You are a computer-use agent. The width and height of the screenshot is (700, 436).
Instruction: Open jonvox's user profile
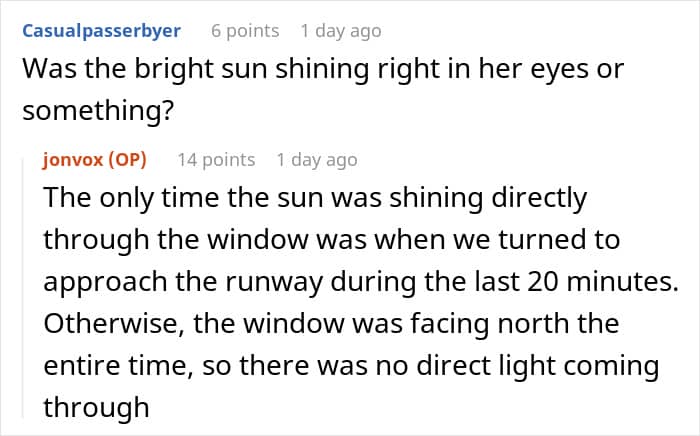pyautogui.click(x=73, y=160)
